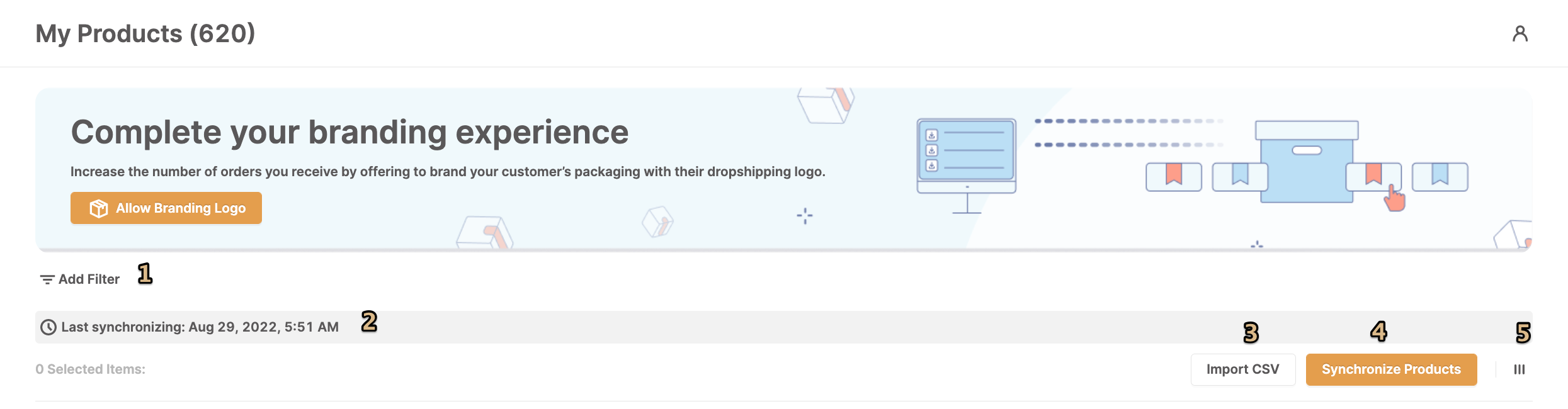Viewport: 1568px width, 409px height.
Task: Open the Add Filter option
Action: (x=88, y=279)
